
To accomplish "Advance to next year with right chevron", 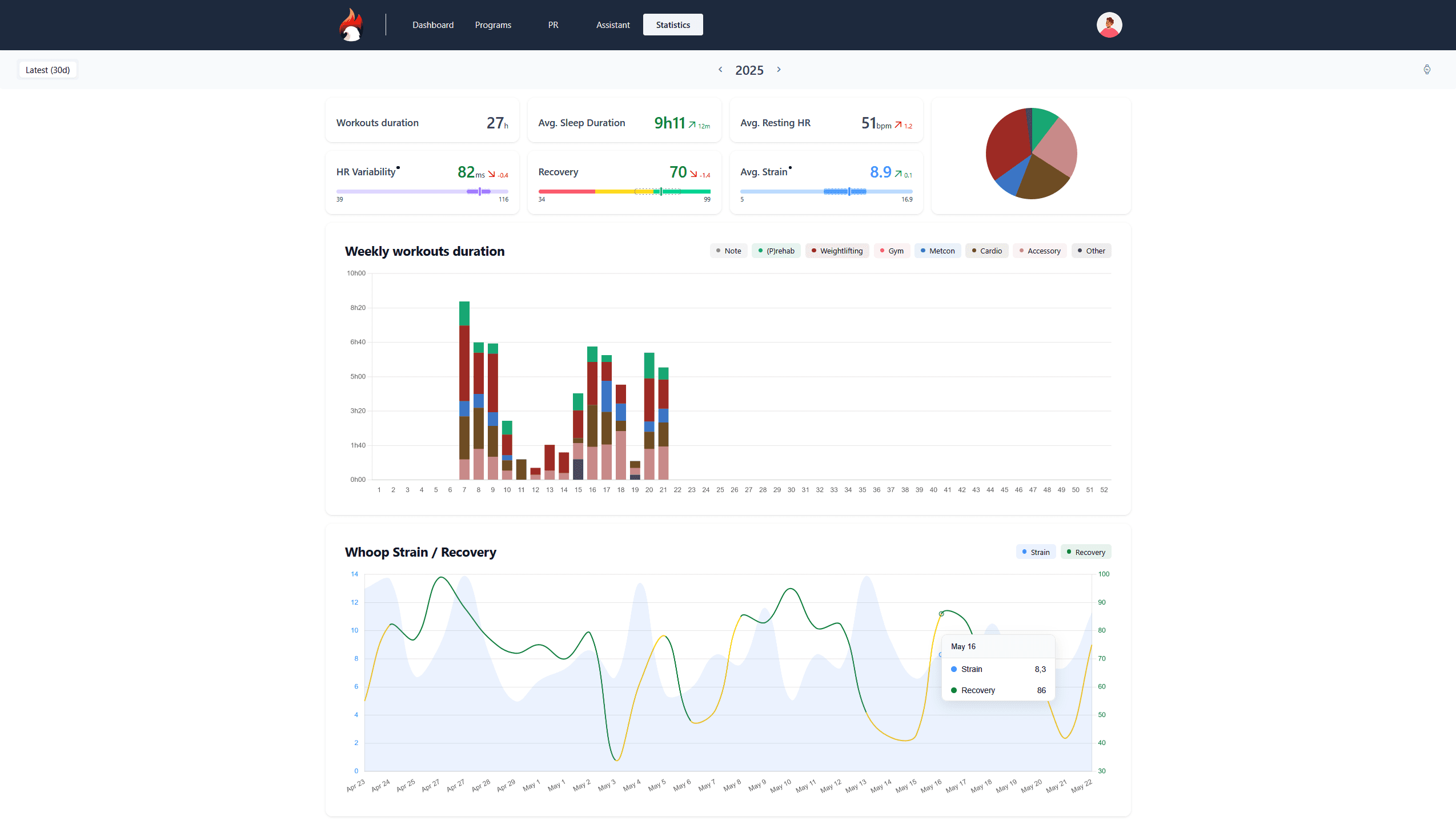I will (779, 70).
